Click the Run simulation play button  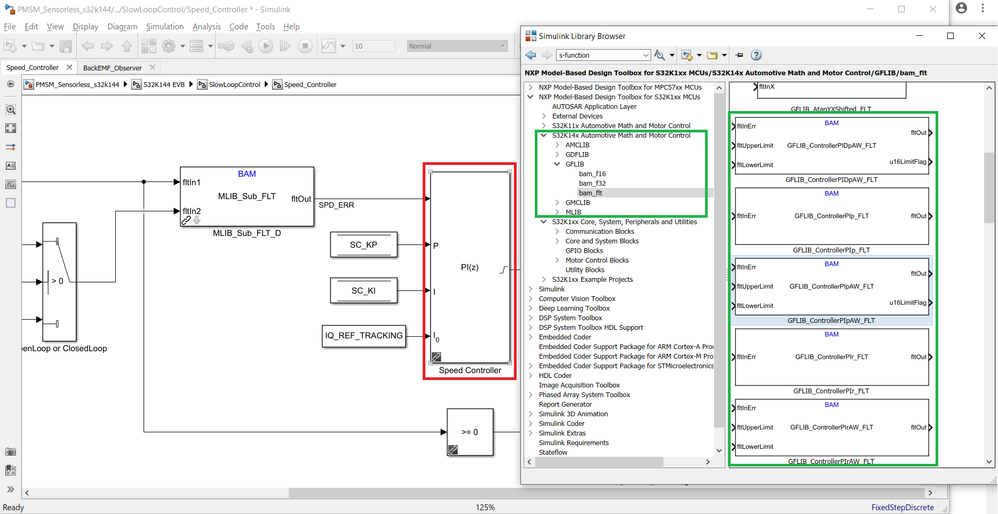(x=265, y=46)
